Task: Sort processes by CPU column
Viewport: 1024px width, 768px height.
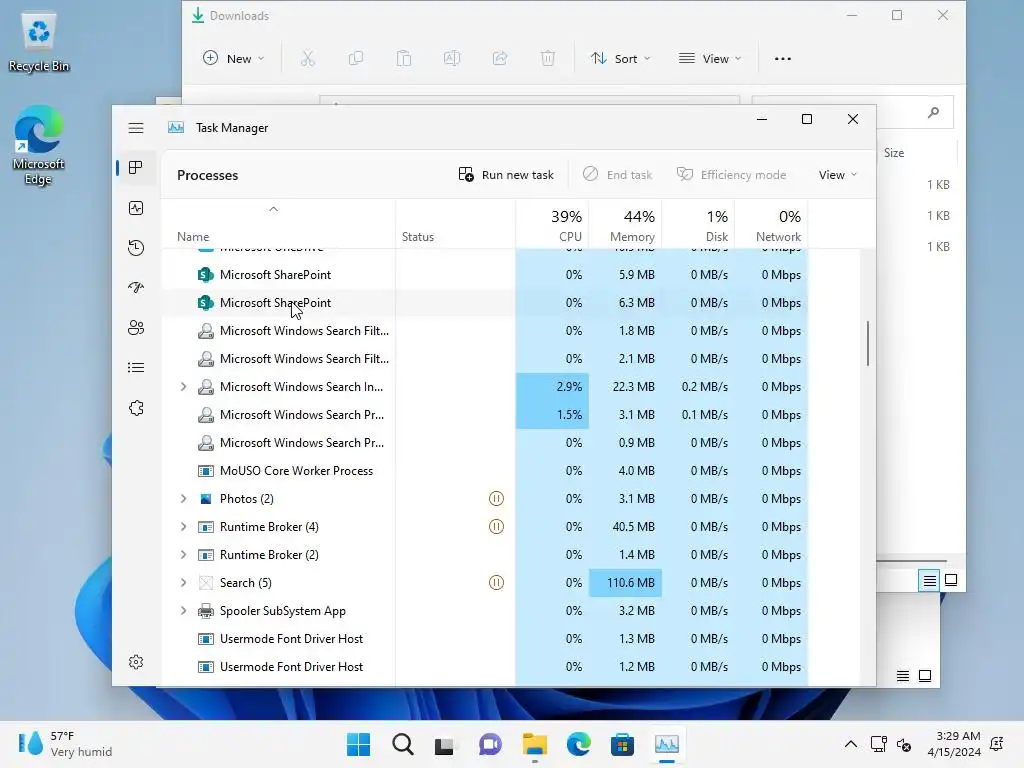Action: (x=552, y=224)
